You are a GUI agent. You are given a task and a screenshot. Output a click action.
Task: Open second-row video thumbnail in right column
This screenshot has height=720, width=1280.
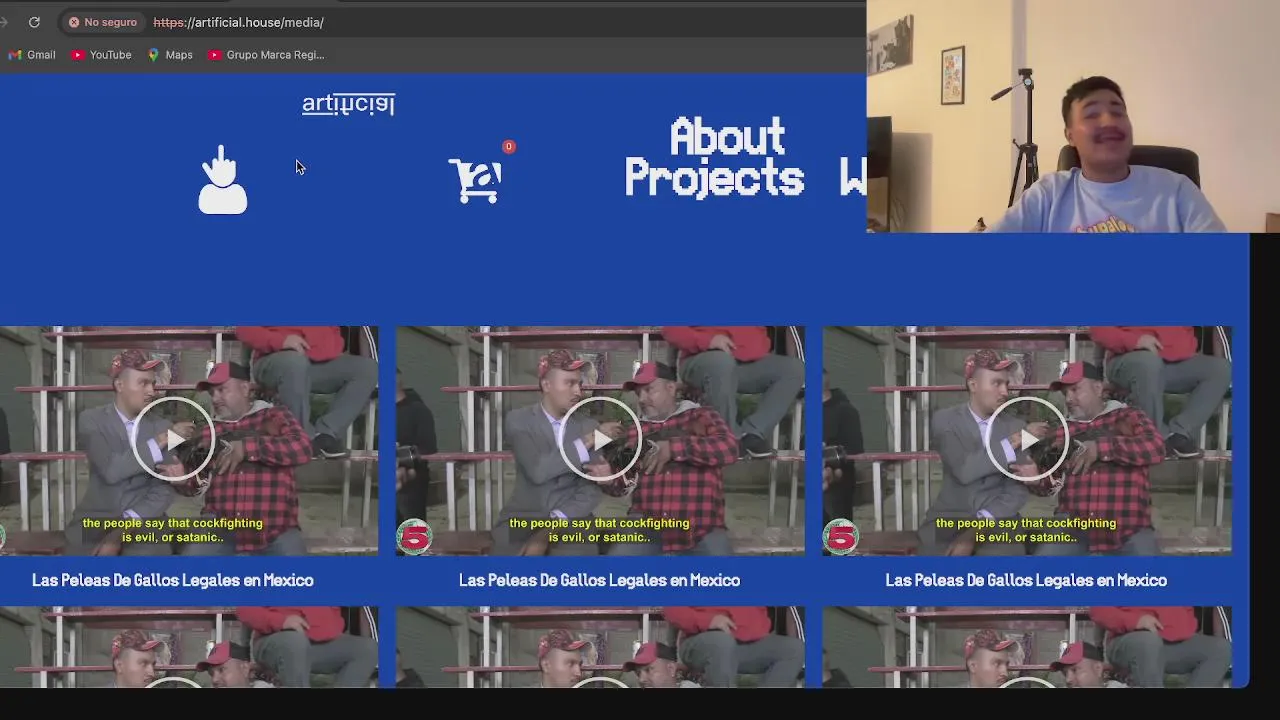pyautogui.click(x=1027, y=647)
